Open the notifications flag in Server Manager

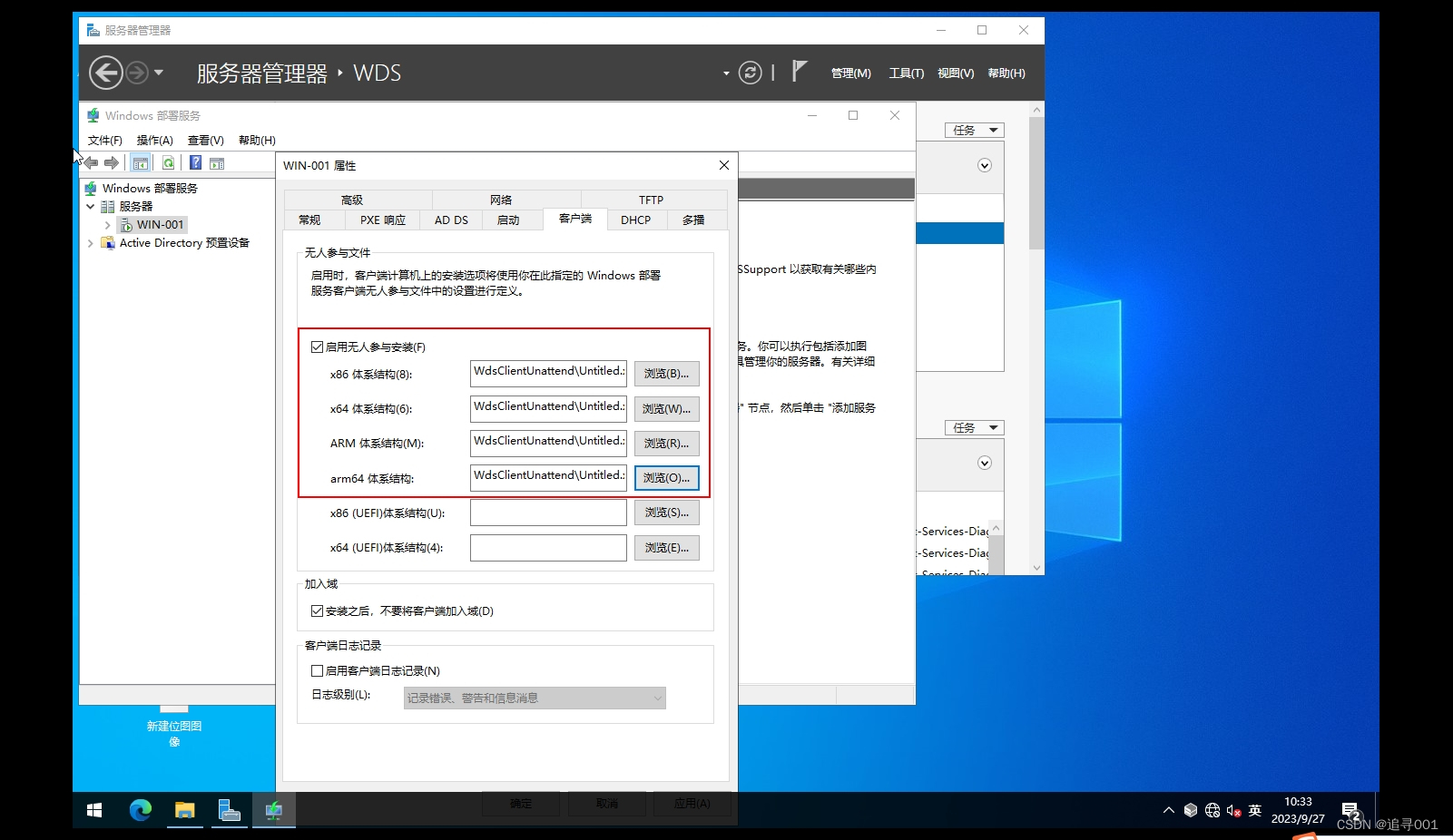coord(799,71)
